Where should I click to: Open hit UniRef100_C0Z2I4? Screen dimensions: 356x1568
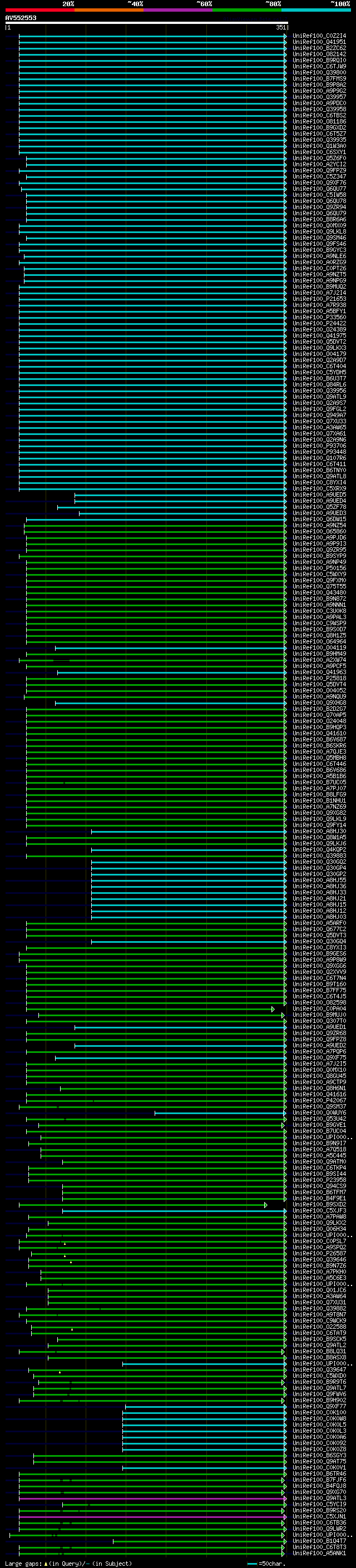coord(319,36)
